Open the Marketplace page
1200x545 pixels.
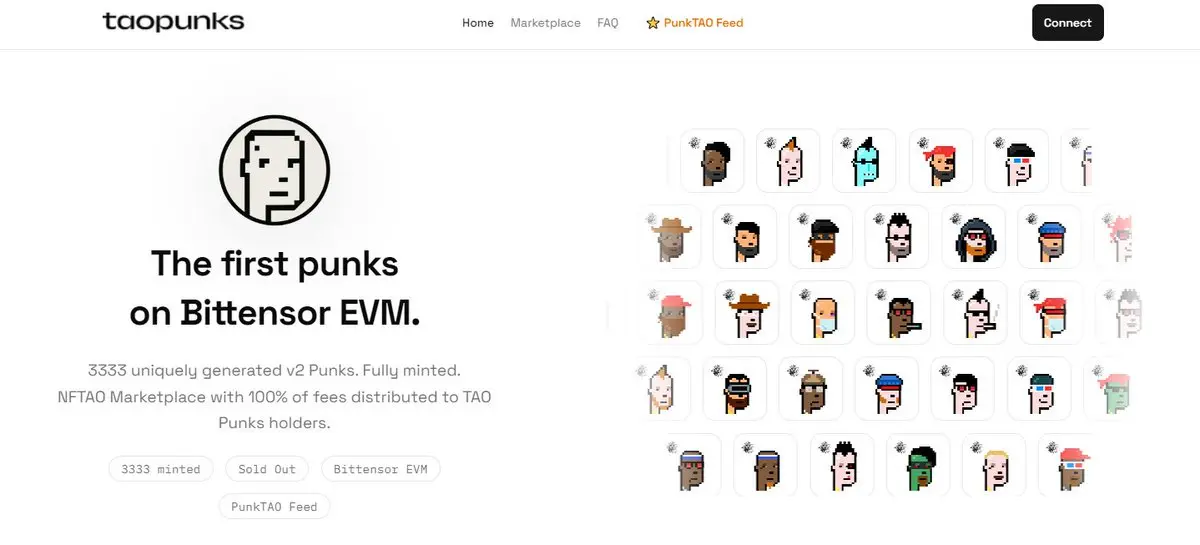(x=545, y=23)
